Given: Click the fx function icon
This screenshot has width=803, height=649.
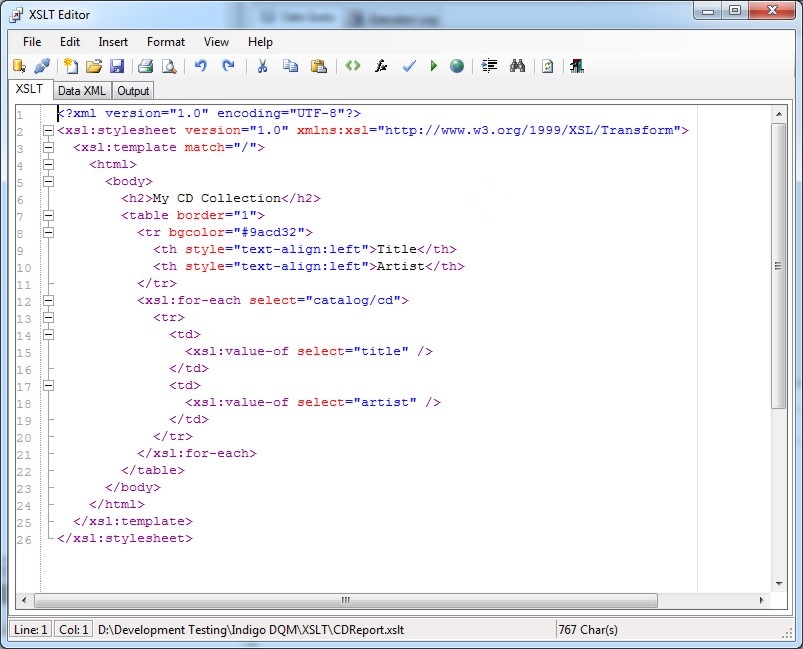Looking at the screenshot, I should point(381,66).
